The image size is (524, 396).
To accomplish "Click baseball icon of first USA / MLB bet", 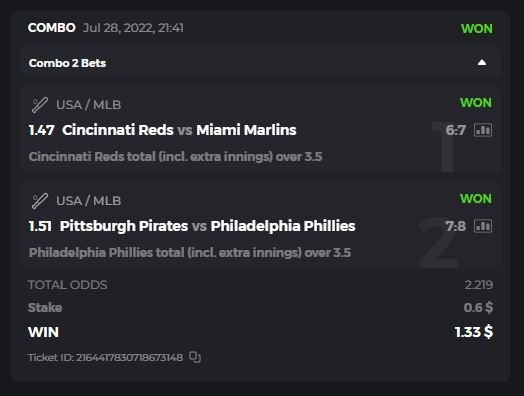I will [40, 105].
